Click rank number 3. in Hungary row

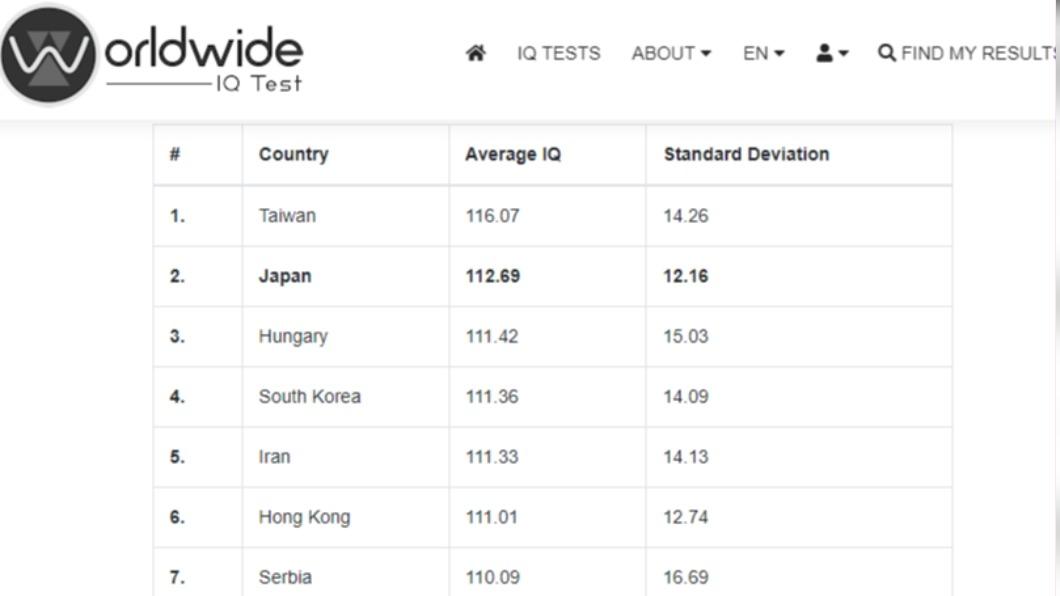coord(177,337)
